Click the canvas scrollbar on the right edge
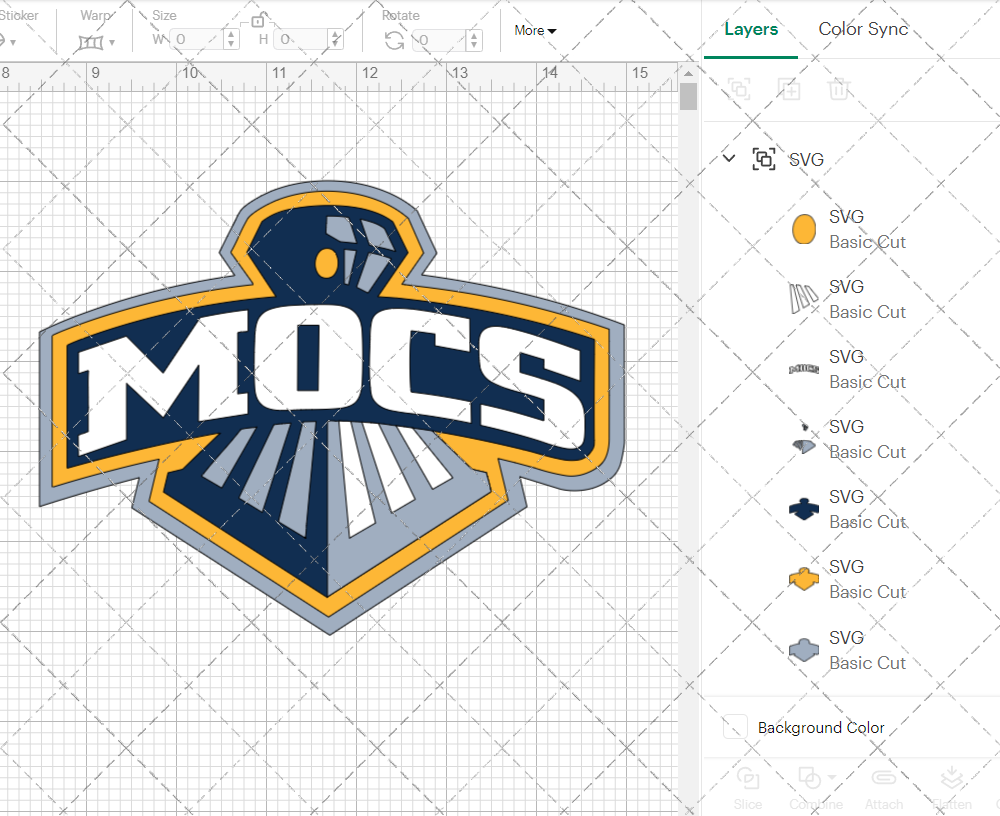The height and width of the screenshot is (816, 1000). point(687,95)
